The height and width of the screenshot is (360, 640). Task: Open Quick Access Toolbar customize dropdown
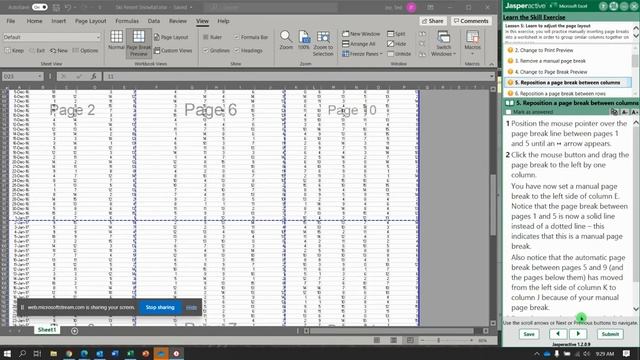coord(100,7)
